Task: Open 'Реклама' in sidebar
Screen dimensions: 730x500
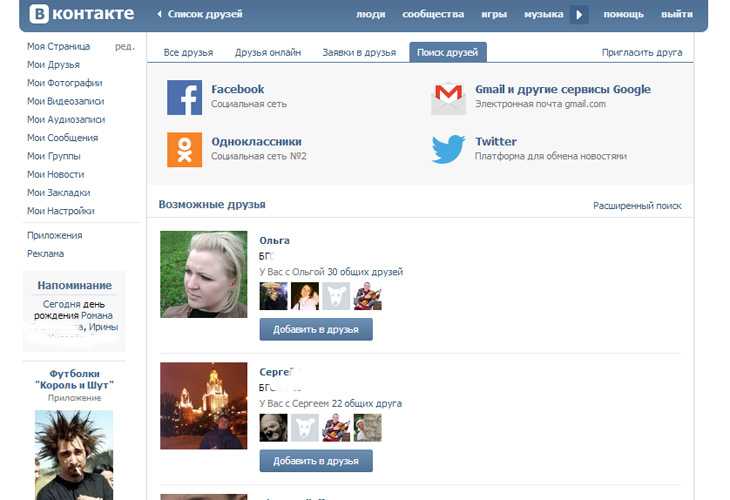Action: click(46, 254)
